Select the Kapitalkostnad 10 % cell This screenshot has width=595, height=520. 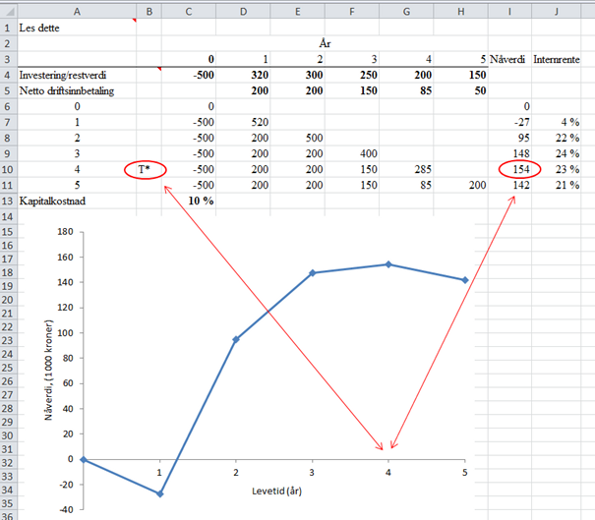point(189,201)
